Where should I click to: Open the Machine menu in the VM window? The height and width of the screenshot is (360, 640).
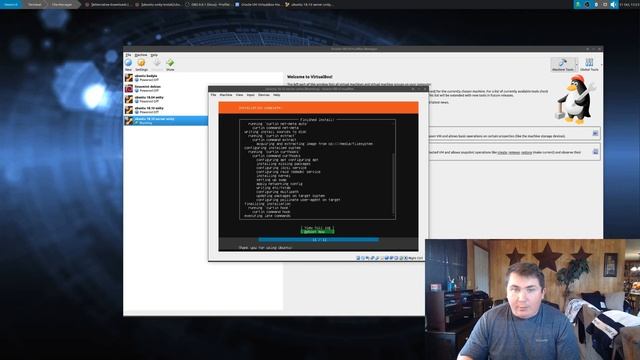click(226, 95)
